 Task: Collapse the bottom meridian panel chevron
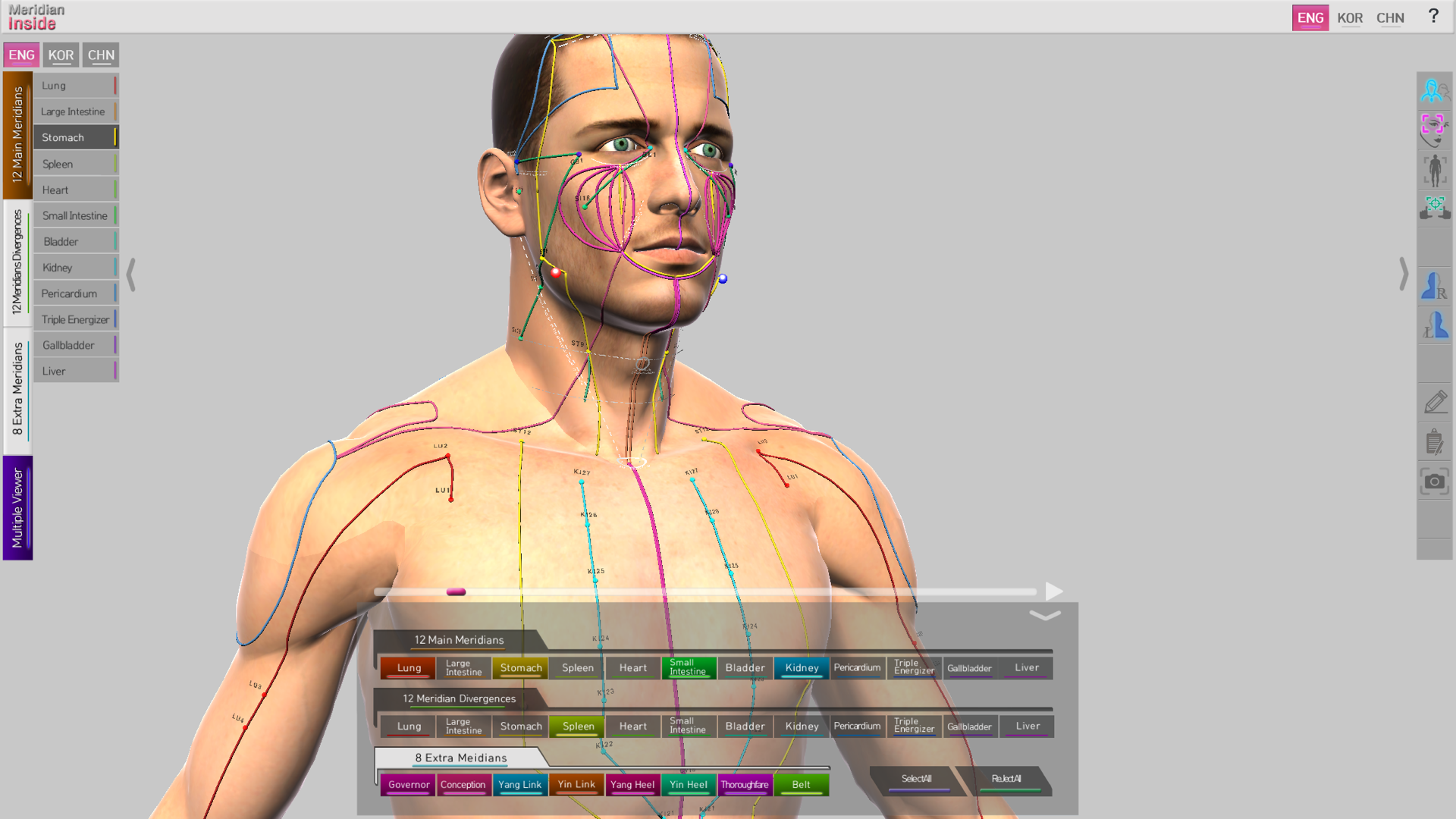click(1044, 616)
